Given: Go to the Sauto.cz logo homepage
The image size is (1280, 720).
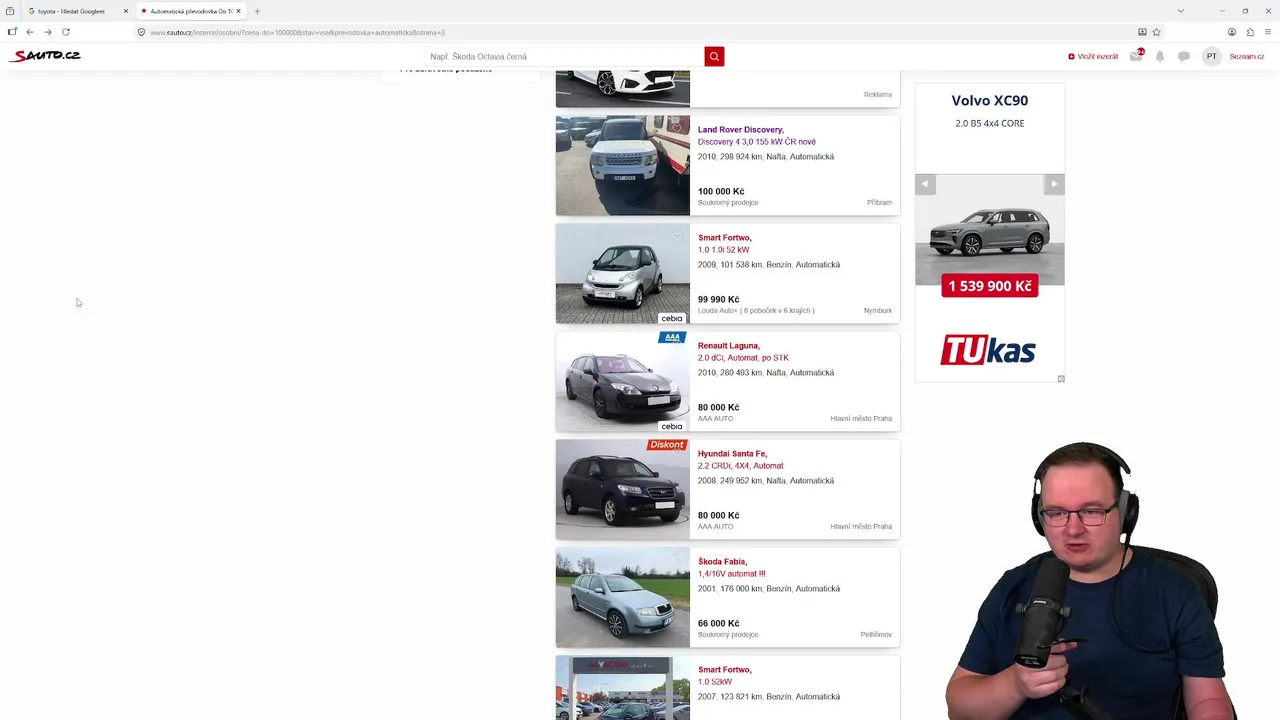Looking at the screenshot, I should tap(45, 56).
